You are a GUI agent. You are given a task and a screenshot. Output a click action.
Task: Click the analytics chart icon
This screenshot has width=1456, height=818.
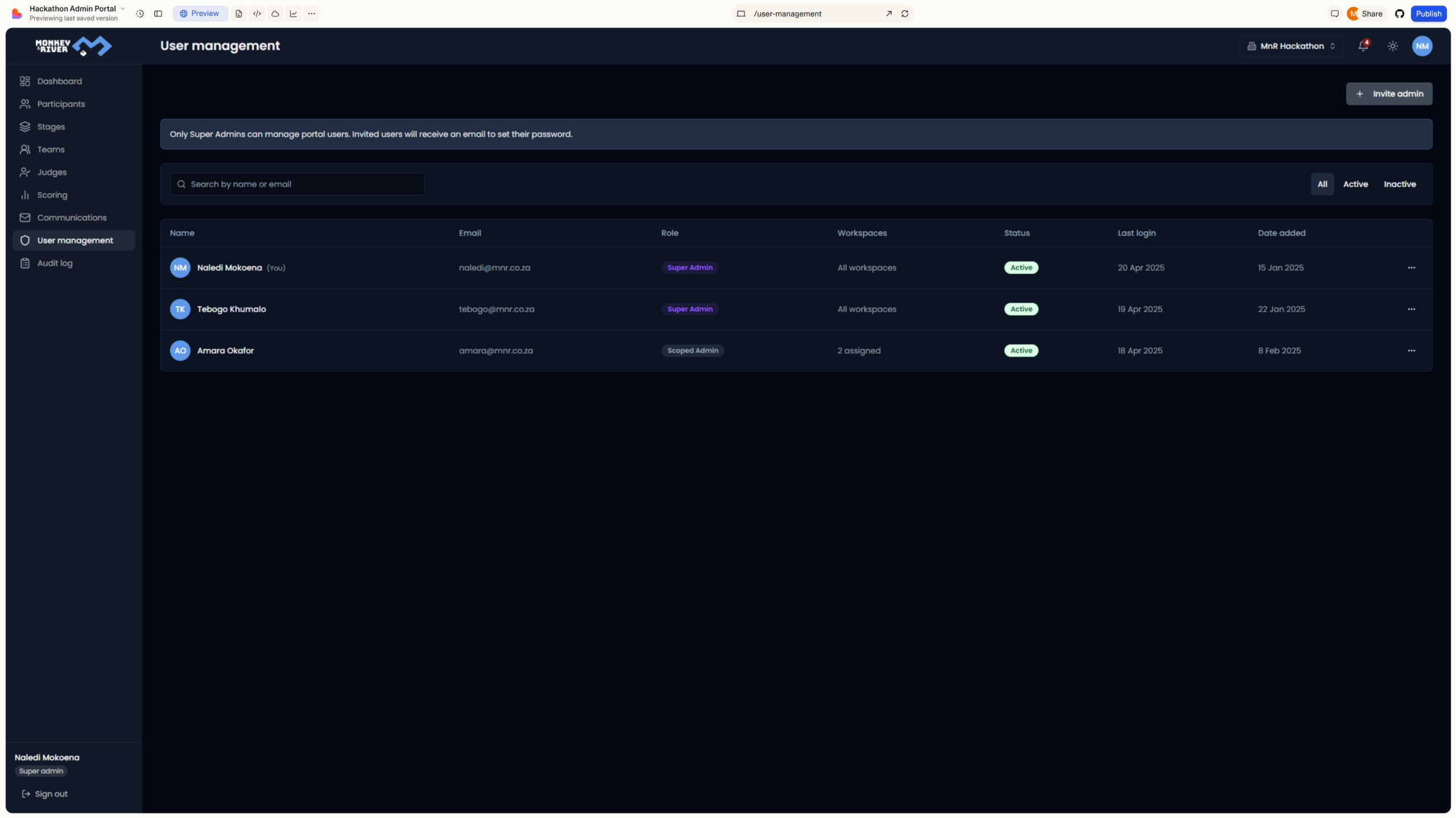(x=293, y=14)
